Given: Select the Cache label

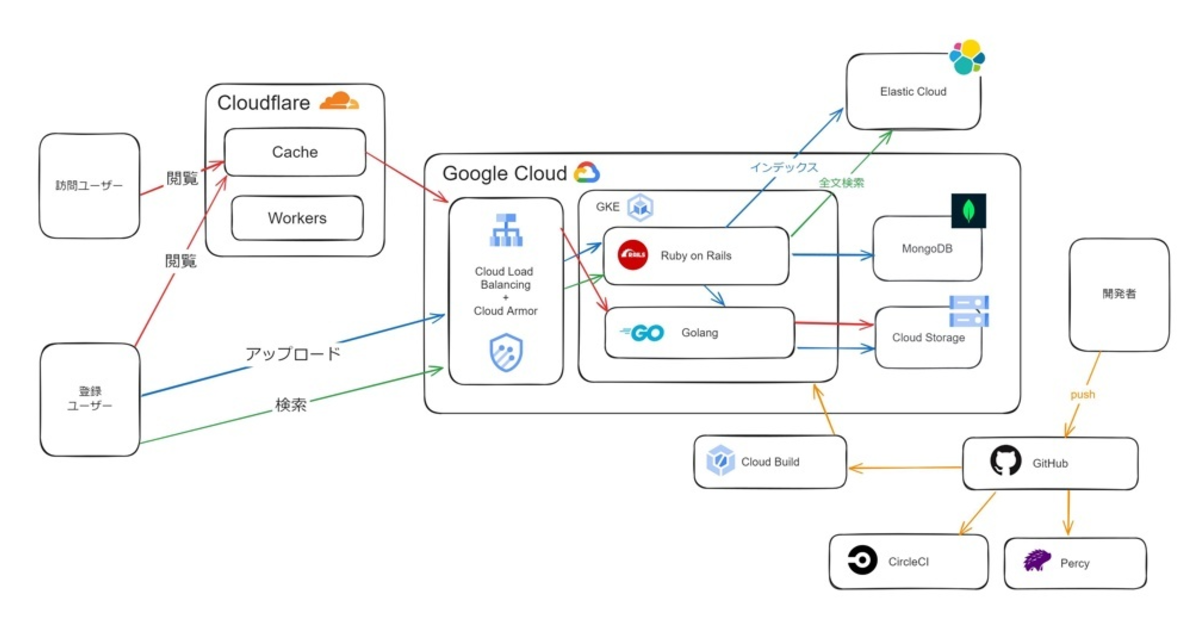Looking at the screenshot, I should (295, 152).
